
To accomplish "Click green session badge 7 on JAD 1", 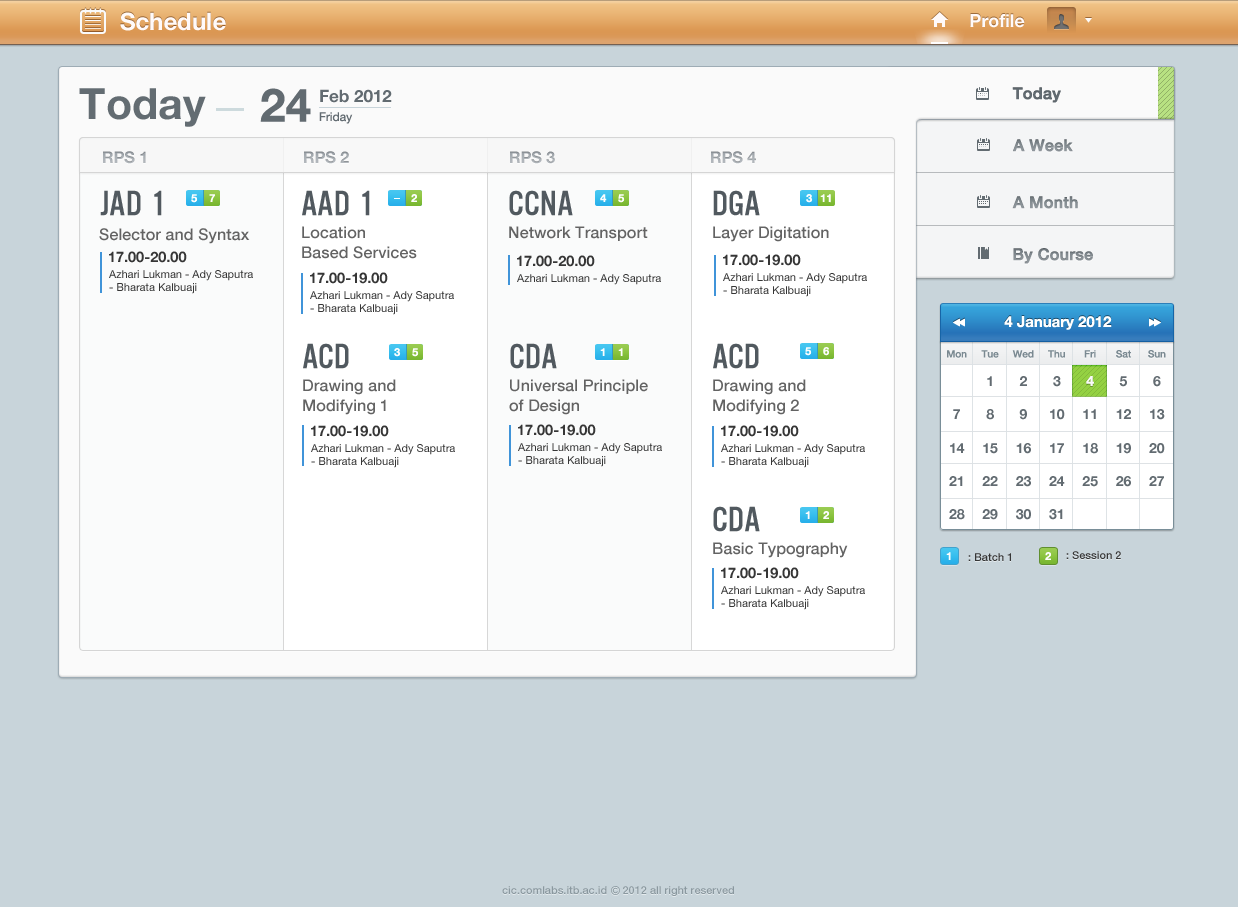I will (x=212, y=198).
